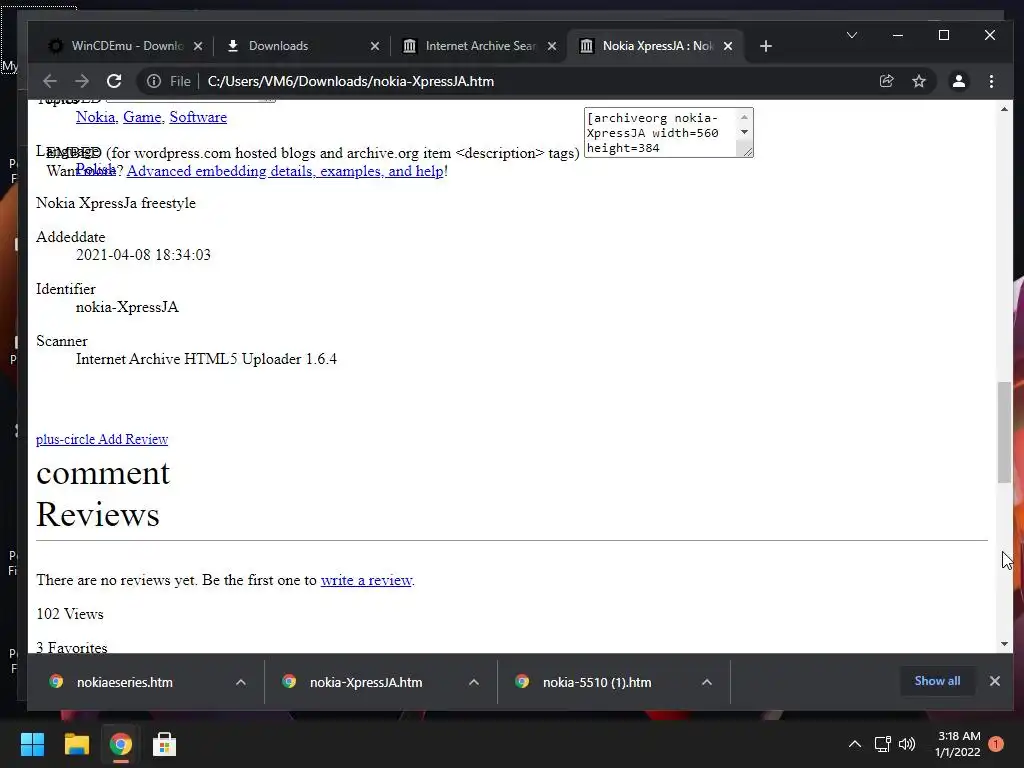Close the Internet Archive Search tab
Viewport: 1024px width, 768px height.
(x=552, y=46)
